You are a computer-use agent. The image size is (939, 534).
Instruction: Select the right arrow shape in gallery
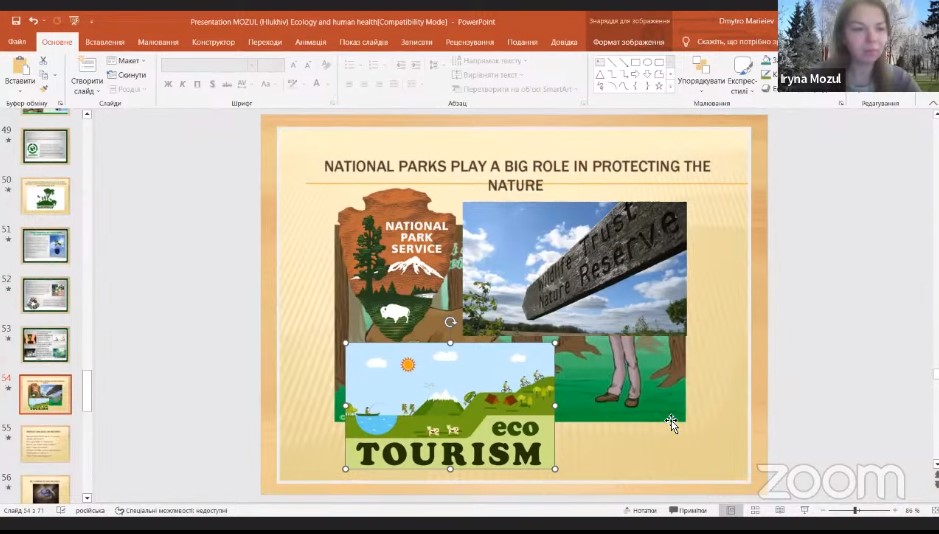pos(635,74)
